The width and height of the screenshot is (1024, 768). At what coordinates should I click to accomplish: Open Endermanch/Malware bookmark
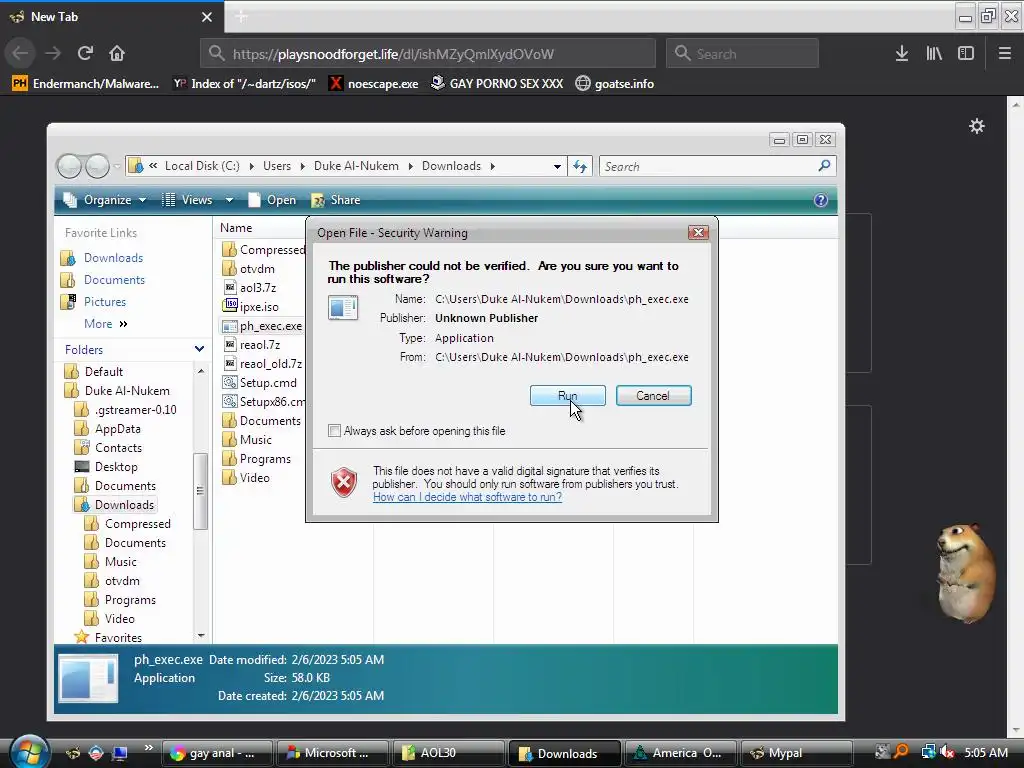pos(86,84)
